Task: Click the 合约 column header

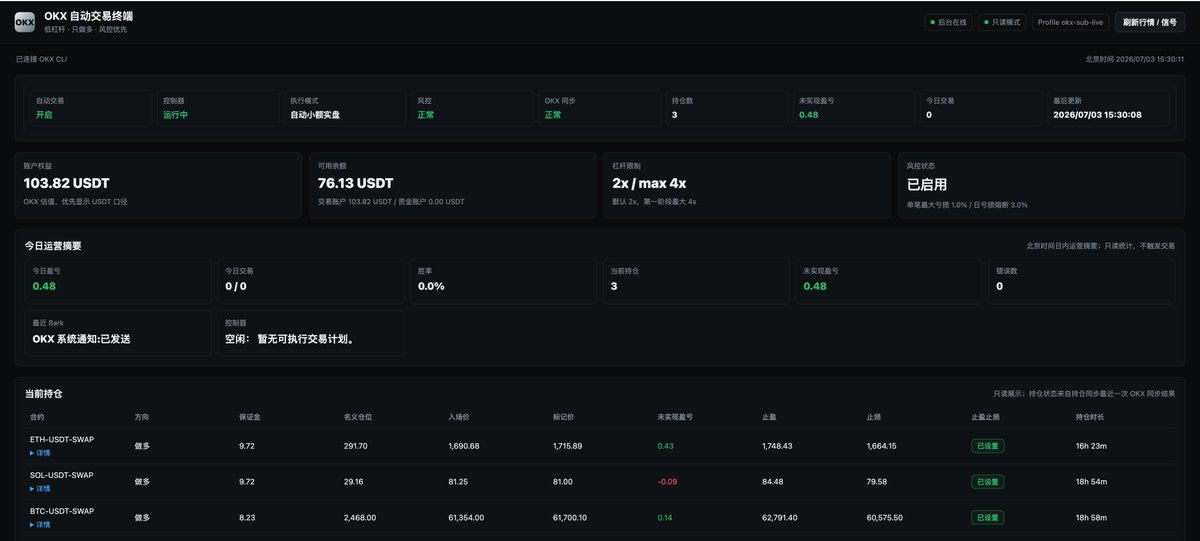Action: (37, 416)
